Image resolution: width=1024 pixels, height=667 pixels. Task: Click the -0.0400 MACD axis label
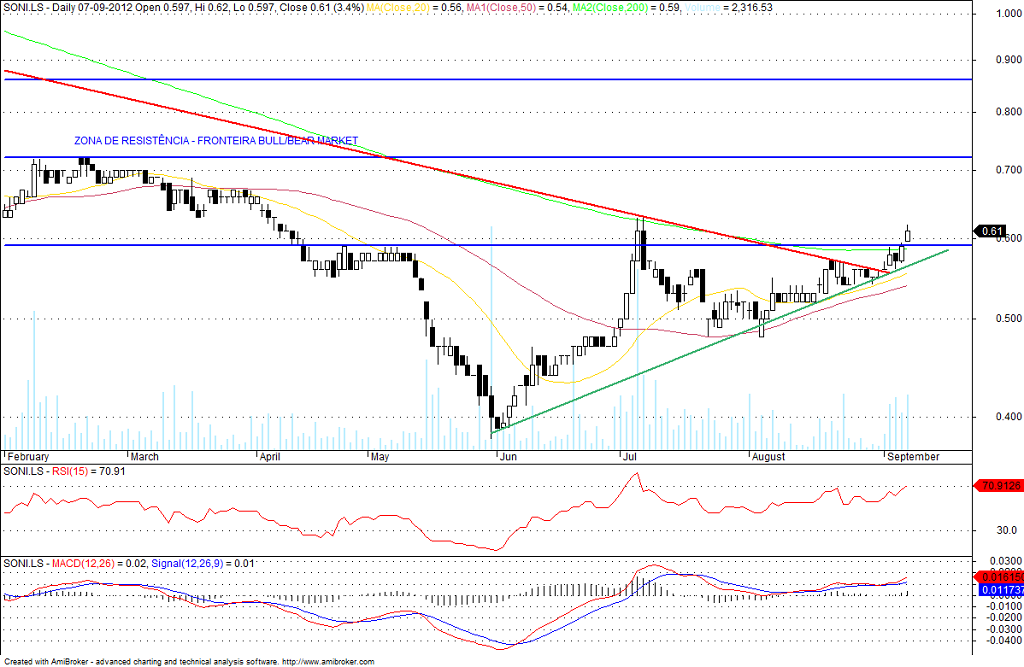pyautogui.click(x=1006, y=640)
